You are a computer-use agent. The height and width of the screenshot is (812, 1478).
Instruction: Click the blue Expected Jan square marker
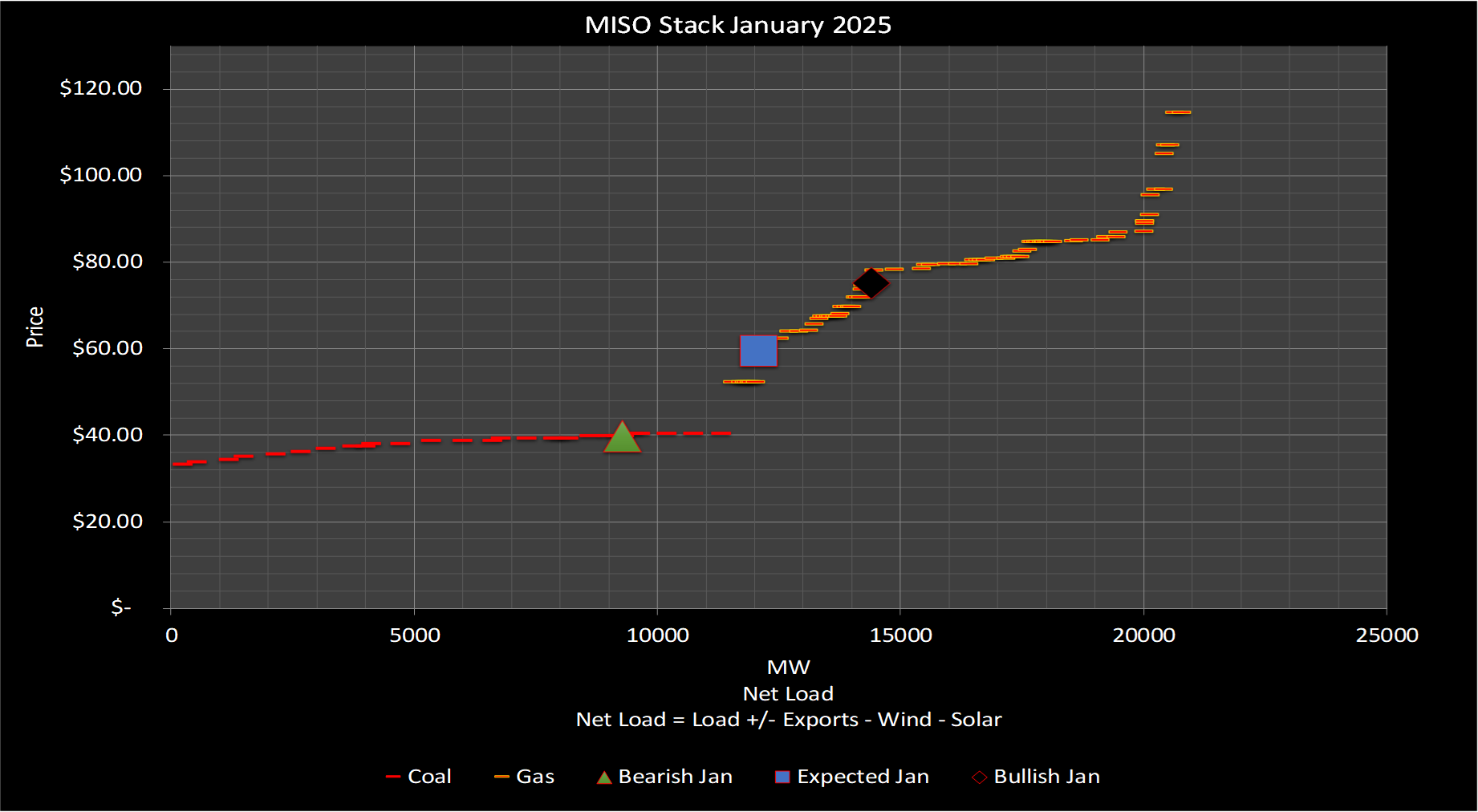click(758, 351)
